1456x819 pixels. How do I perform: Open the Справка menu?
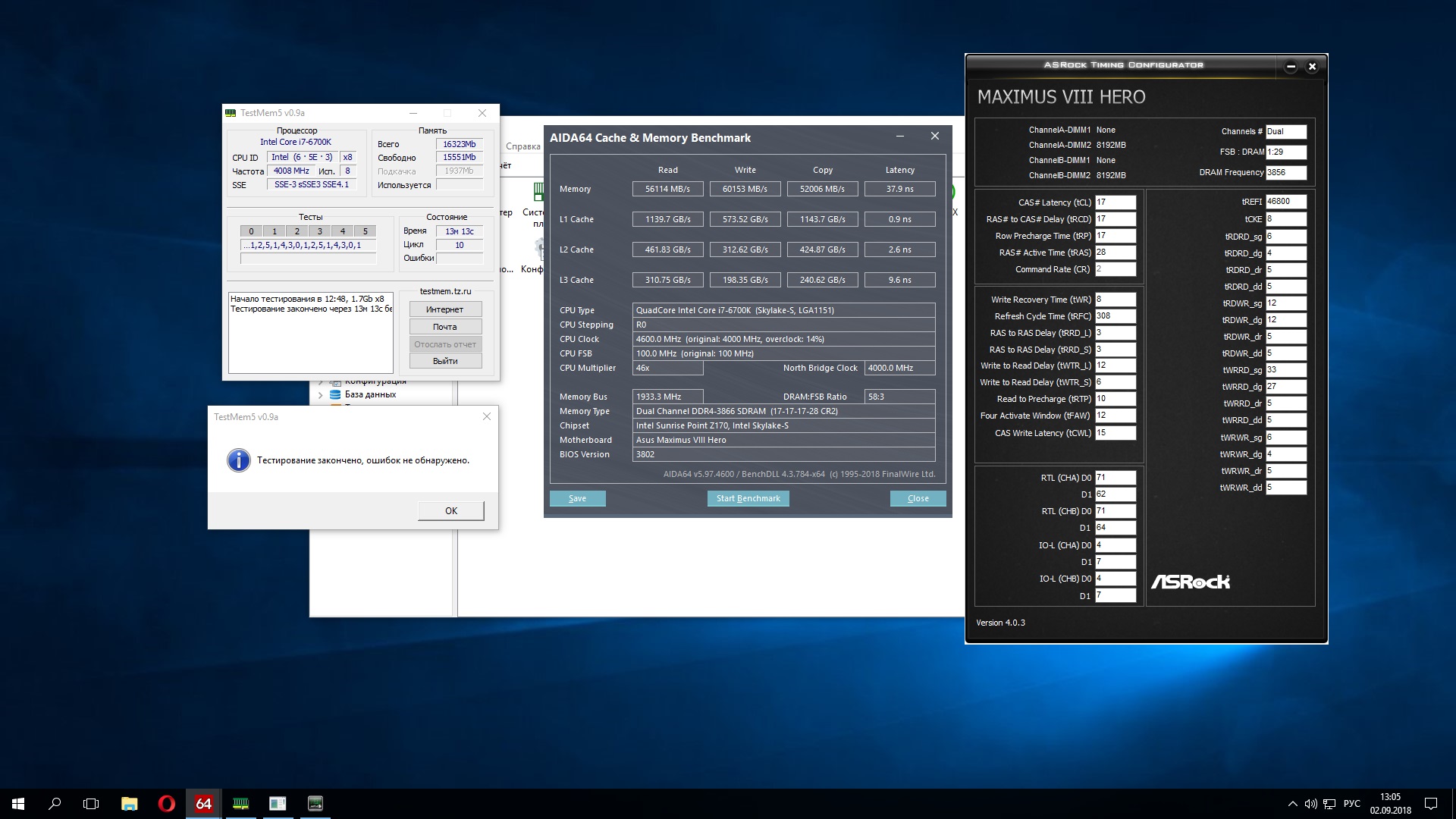[x=522, y=146]
